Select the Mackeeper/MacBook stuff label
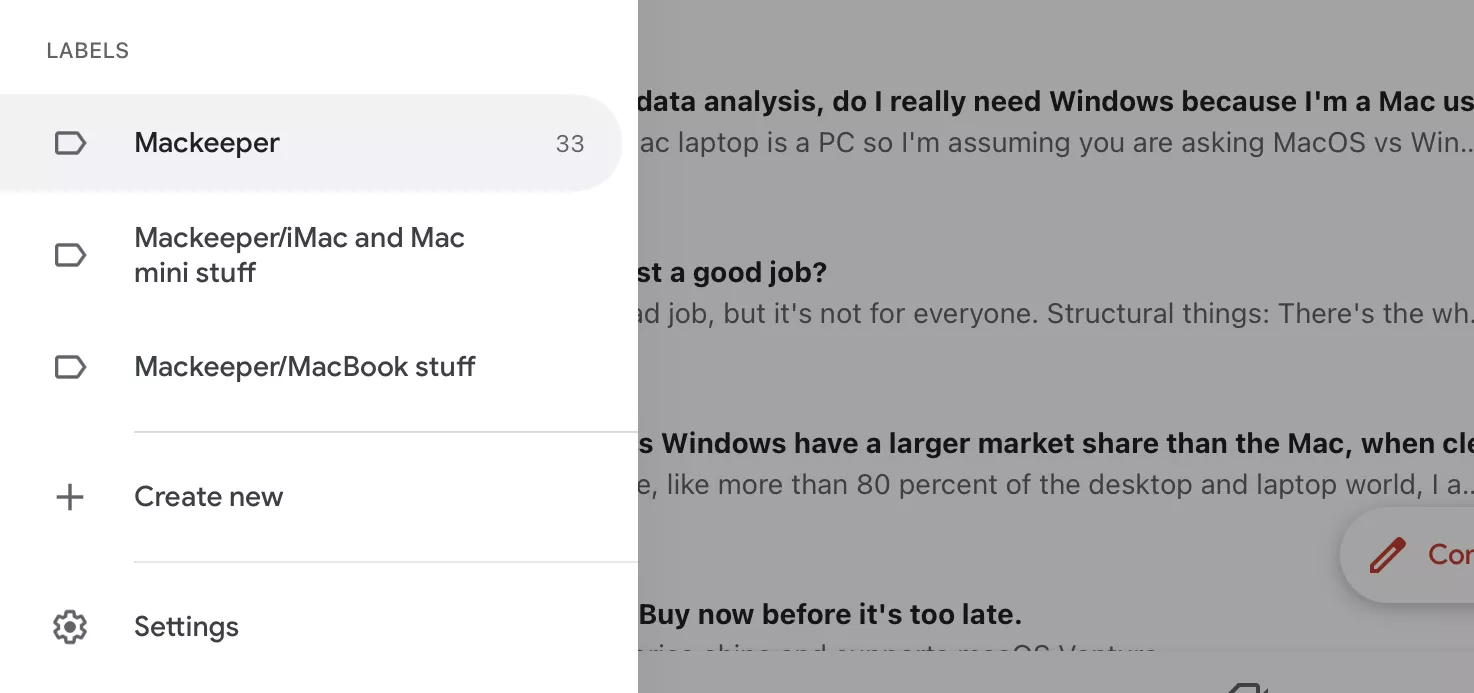 319,367
